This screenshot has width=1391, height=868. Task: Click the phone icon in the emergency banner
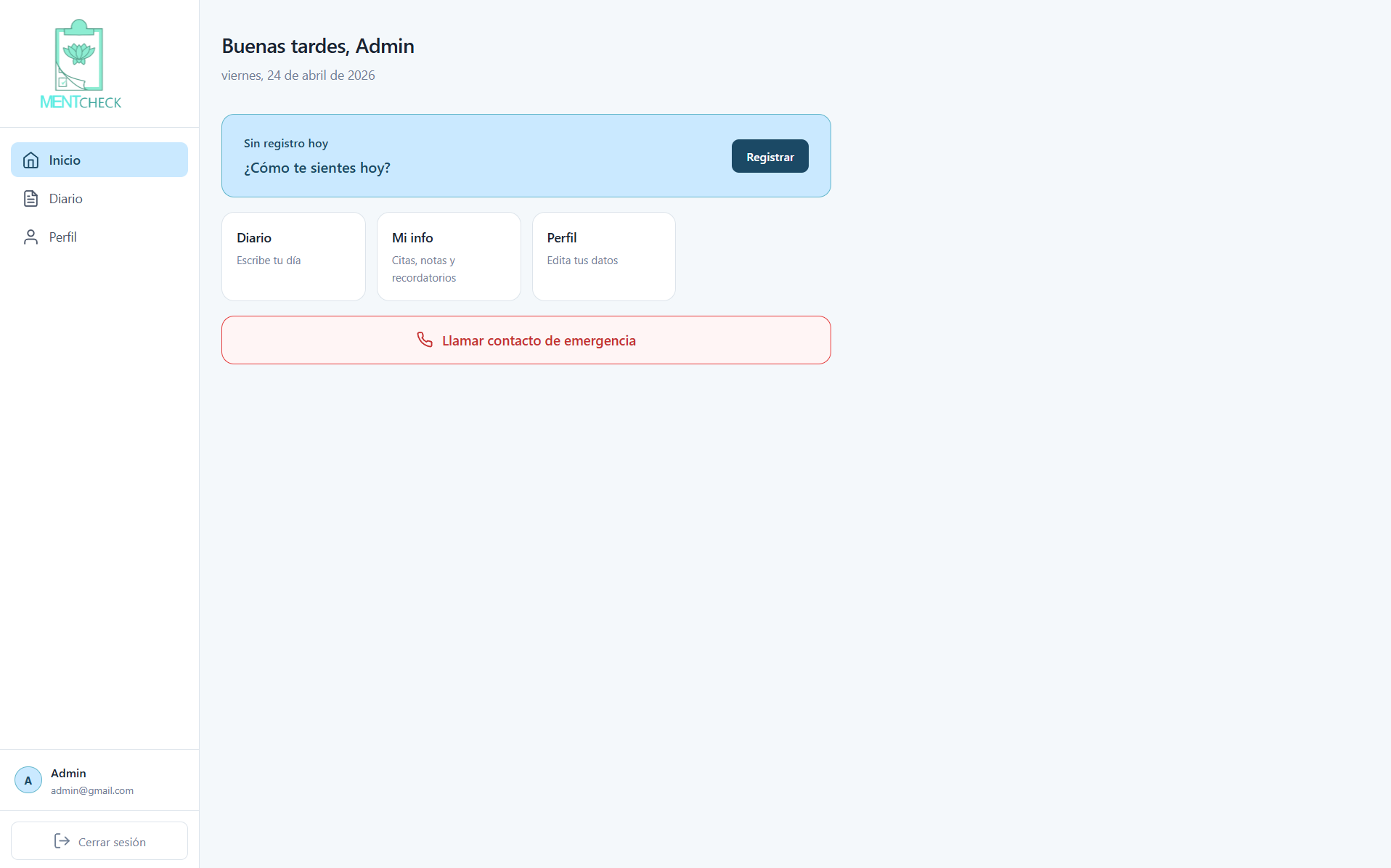[425, 340]
